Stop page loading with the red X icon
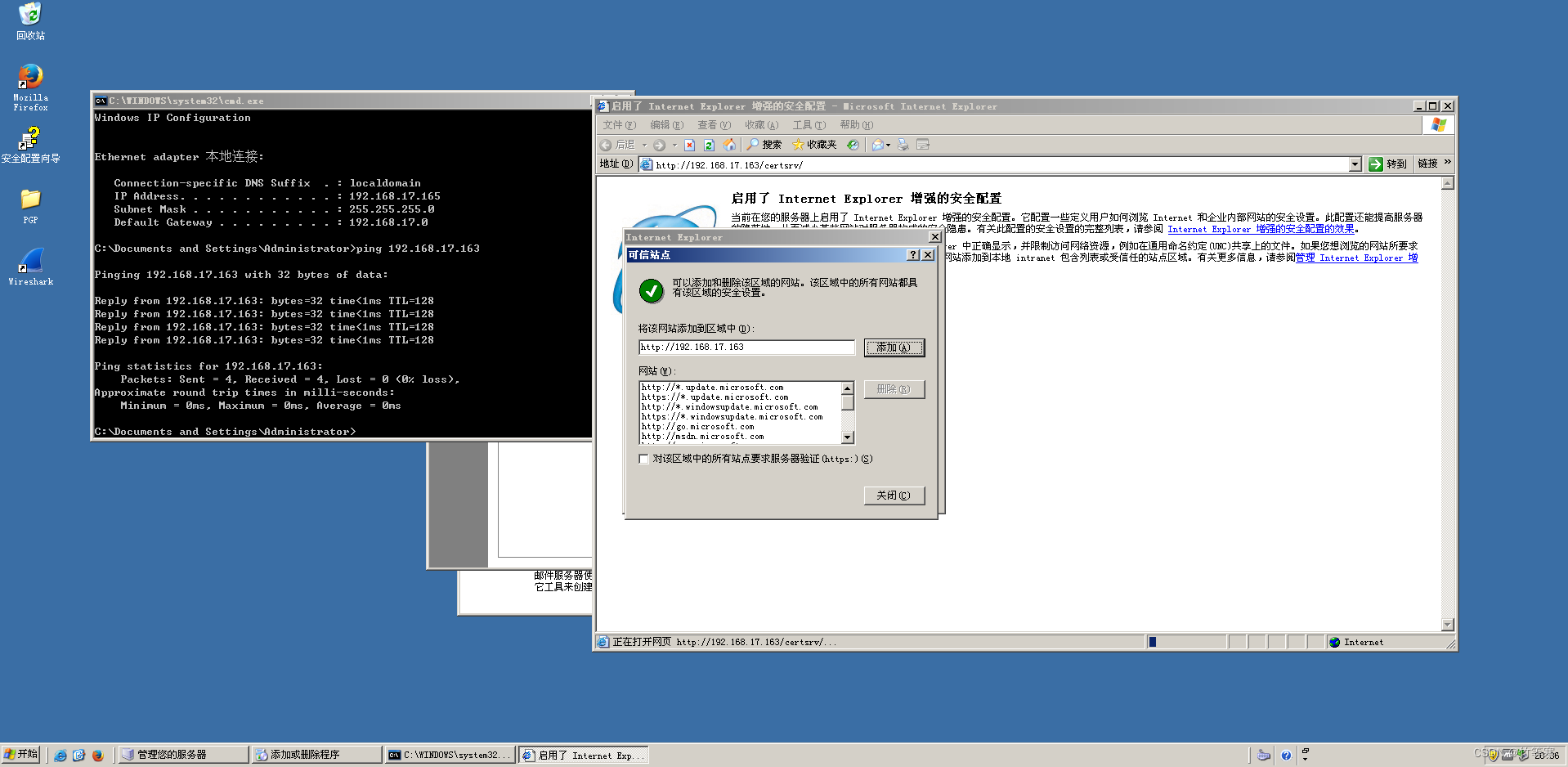This screenshot has height=767, width=1568. (x=689, y=146)
